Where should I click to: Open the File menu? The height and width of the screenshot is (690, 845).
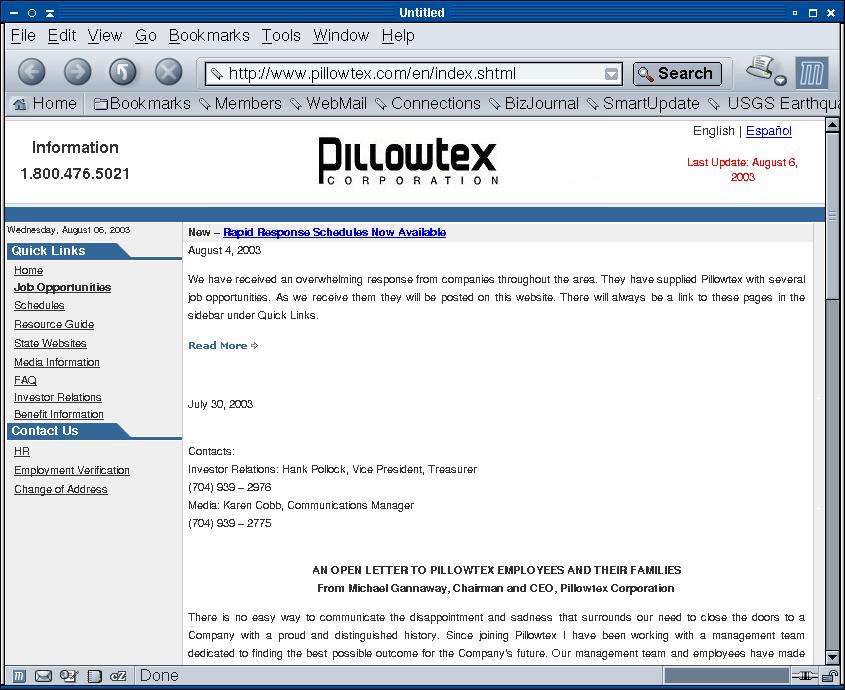point(23,36)
